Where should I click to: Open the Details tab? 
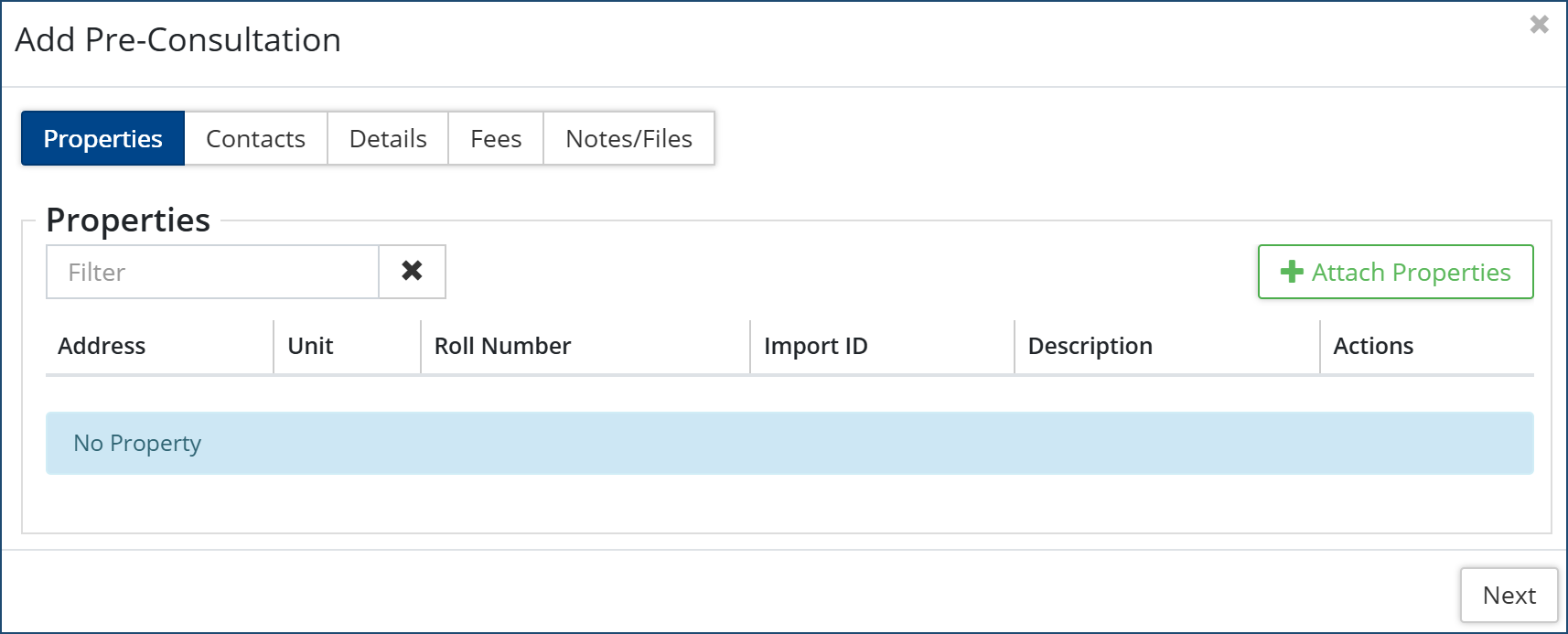coord(388,139)
